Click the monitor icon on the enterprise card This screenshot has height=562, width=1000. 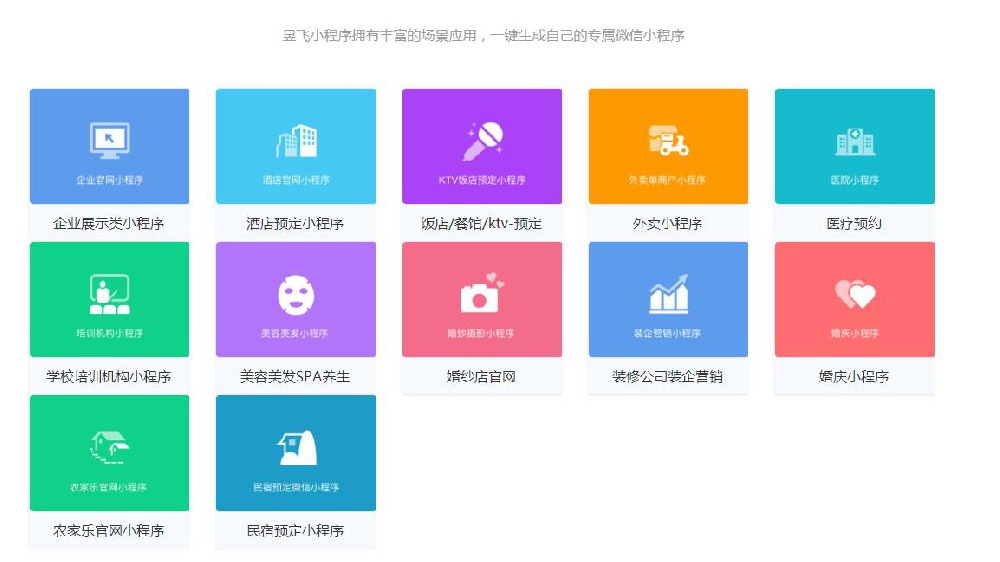109,141
